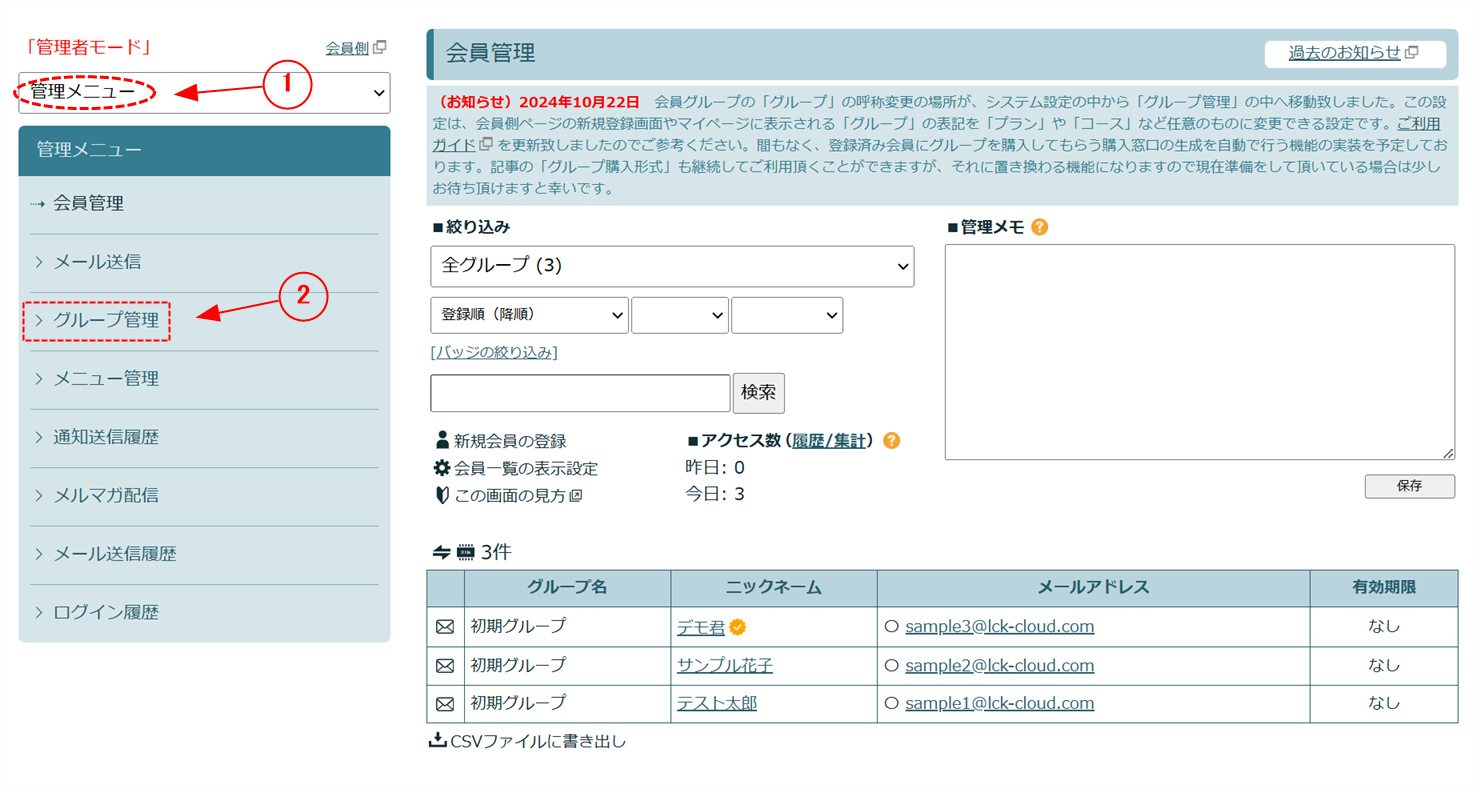
Task: Click the 過去のお知らせ button
Action: [1354, 54]
